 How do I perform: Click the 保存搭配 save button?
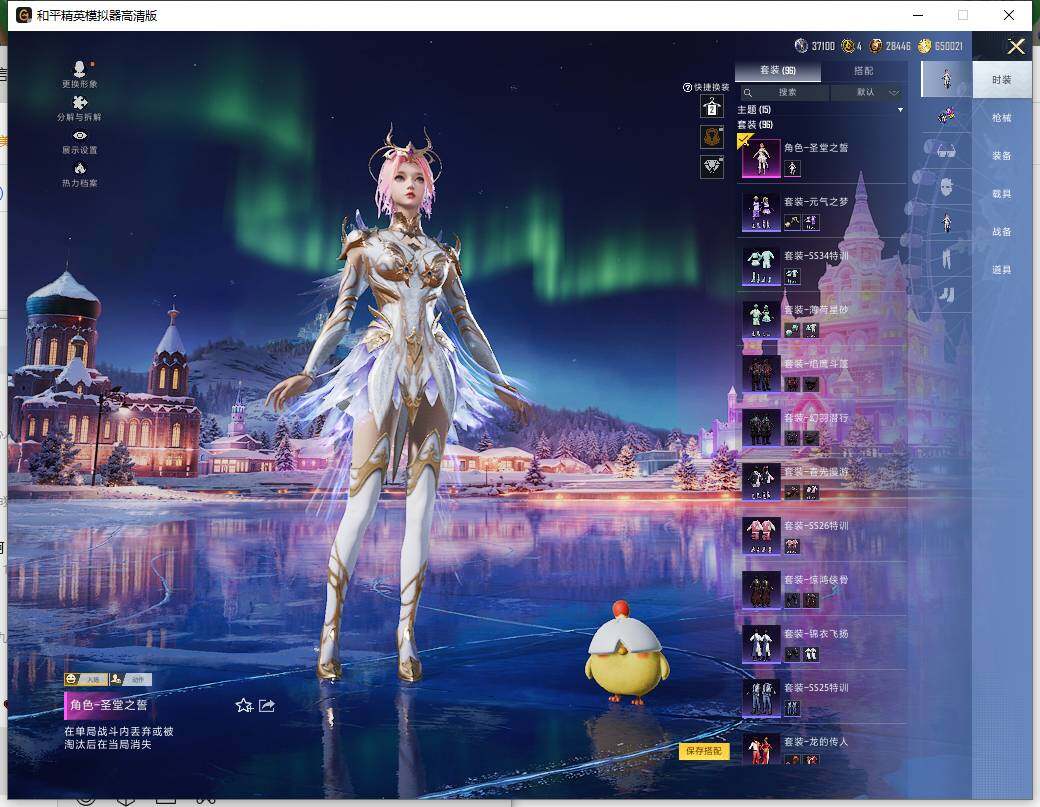point(704,751)
